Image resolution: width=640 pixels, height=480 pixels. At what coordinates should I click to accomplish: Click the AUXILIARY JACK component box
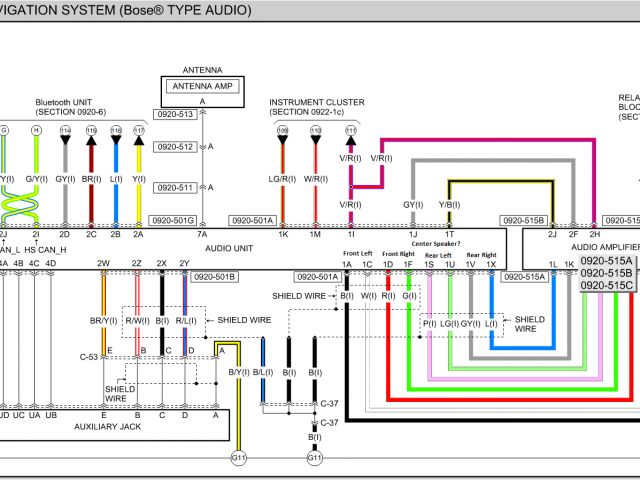(x=115, y=425)
